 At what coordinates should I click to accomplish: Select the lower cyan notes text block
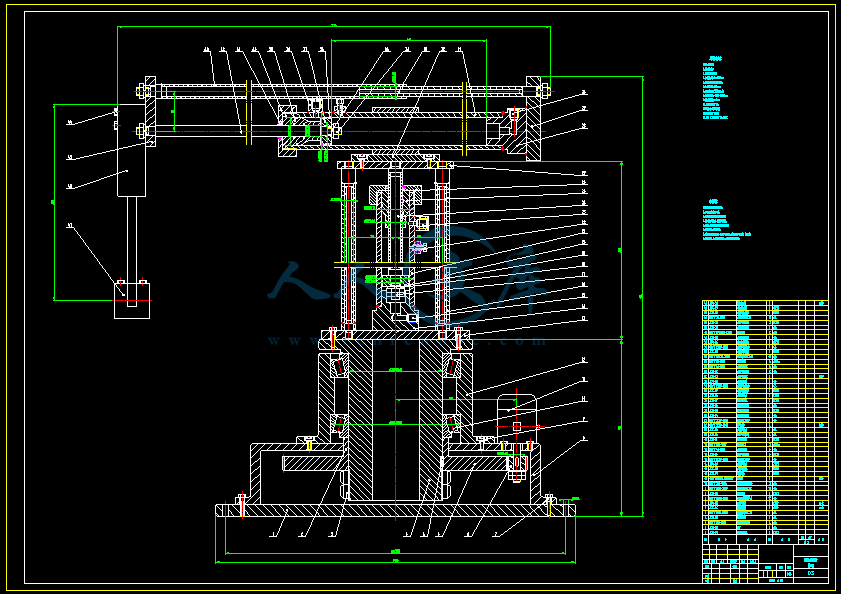point(727,220)
